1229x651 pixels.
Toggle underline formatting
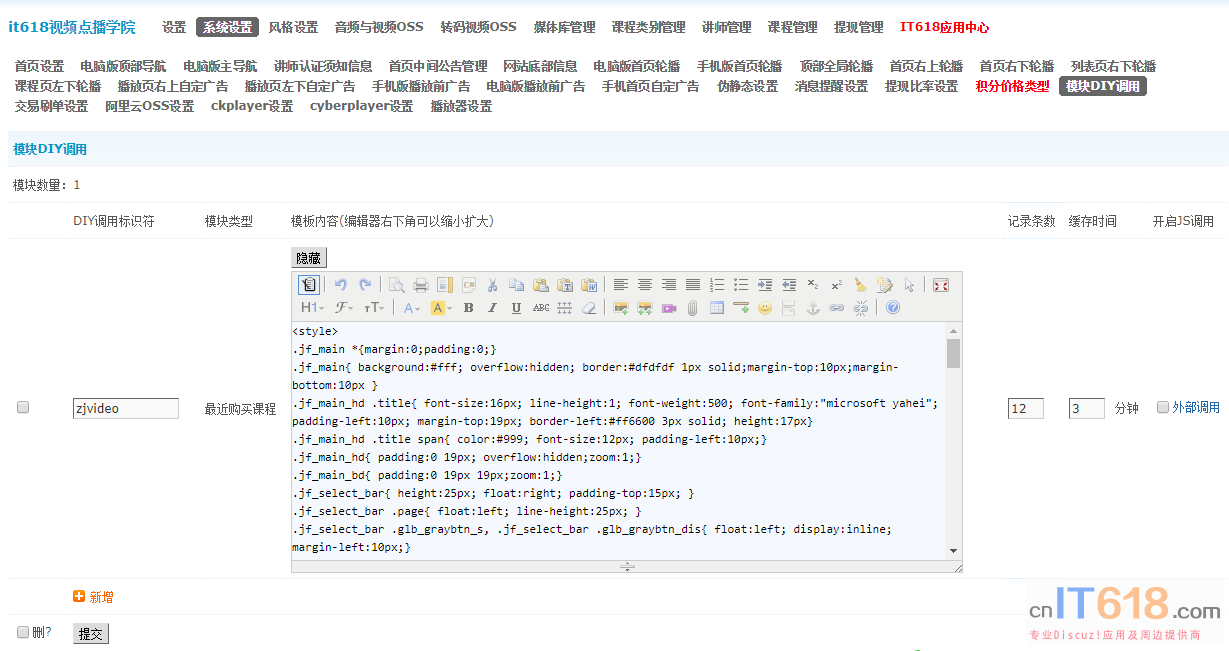516,308
